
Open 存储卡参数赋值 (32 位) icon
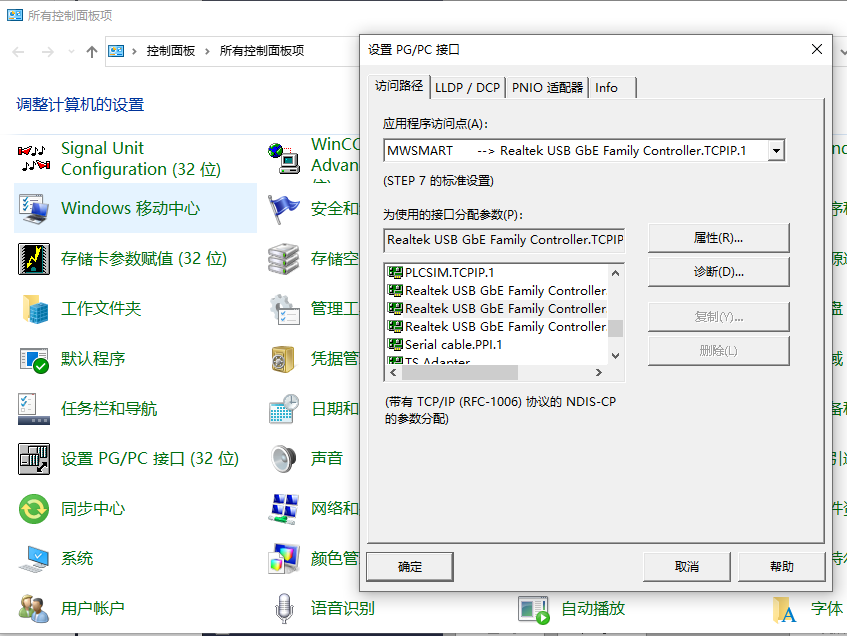coord(33,259)
